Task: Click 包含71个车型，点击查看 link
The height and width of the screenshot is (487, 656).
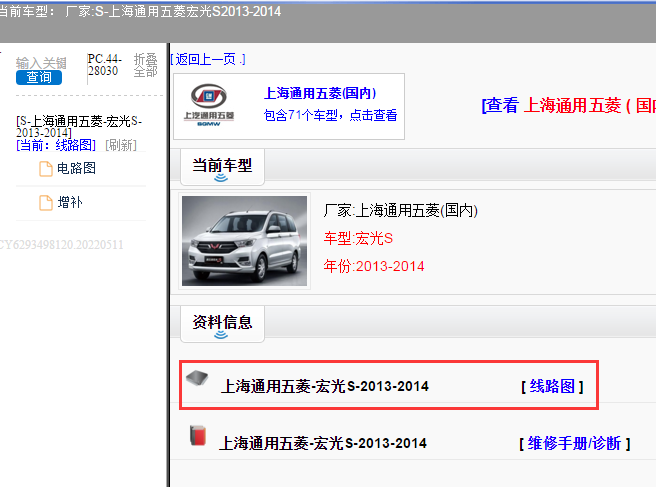Action: pyautogui.click(x=331, y=115)
